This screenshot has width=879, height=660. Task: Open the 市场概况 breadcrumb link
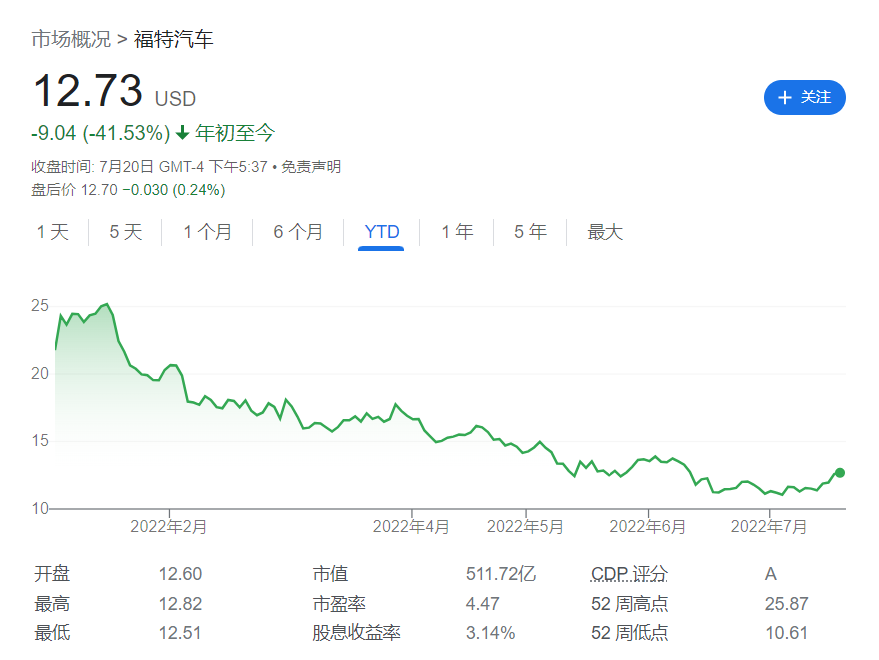coord(71,39)
